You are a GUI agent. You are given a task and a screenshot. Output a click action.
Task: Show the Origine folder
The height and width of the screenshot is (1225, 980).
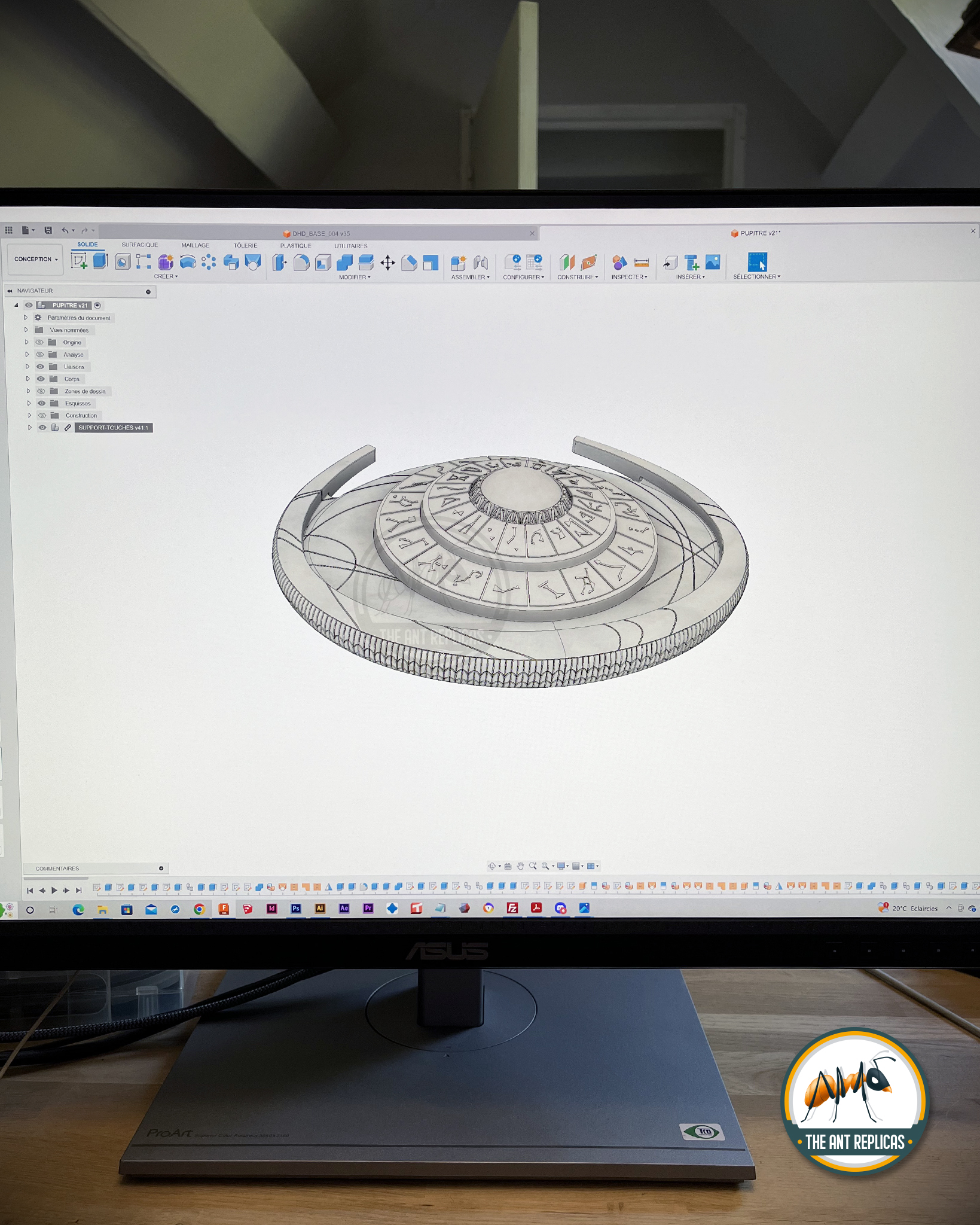tap(39, 342)
